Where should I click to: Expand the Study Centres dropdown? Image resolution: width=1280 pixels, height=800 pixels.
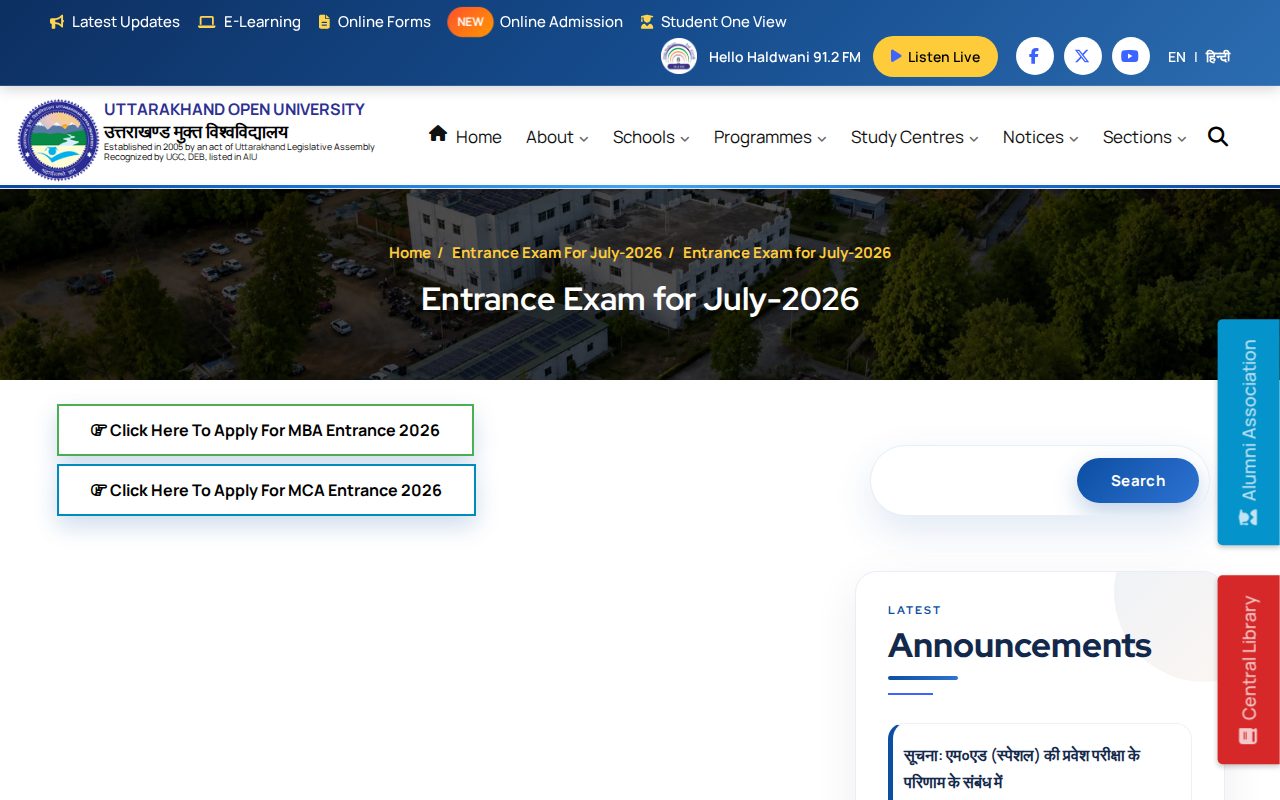point(914,137)
